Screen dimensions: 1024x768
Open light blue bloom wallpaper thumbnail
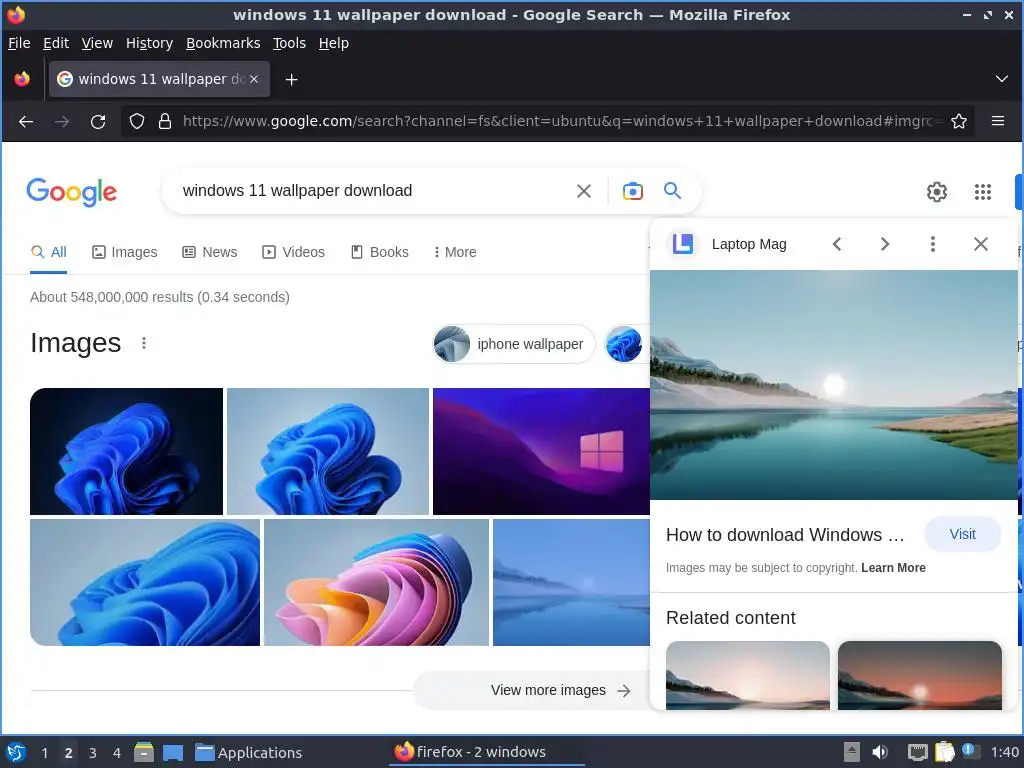(x=328, y=451)
